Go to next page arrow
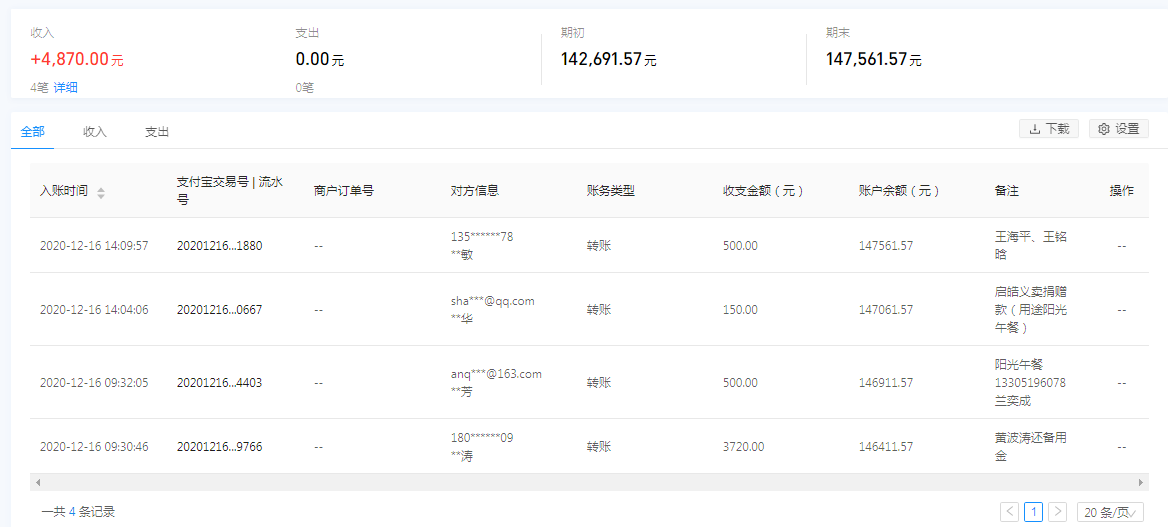Viewport: 1168px width, 527px height. click(x=1058, y=512)
